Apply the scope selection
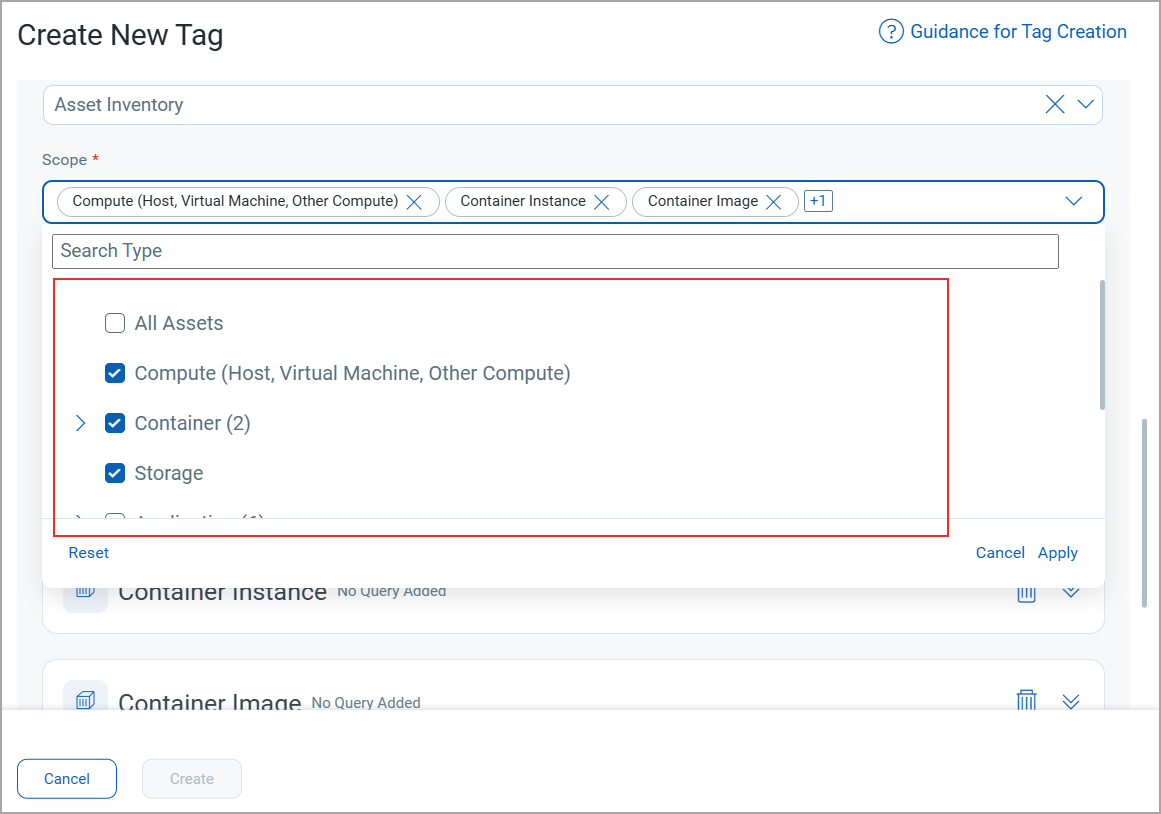 click(x=1057, y=553)
